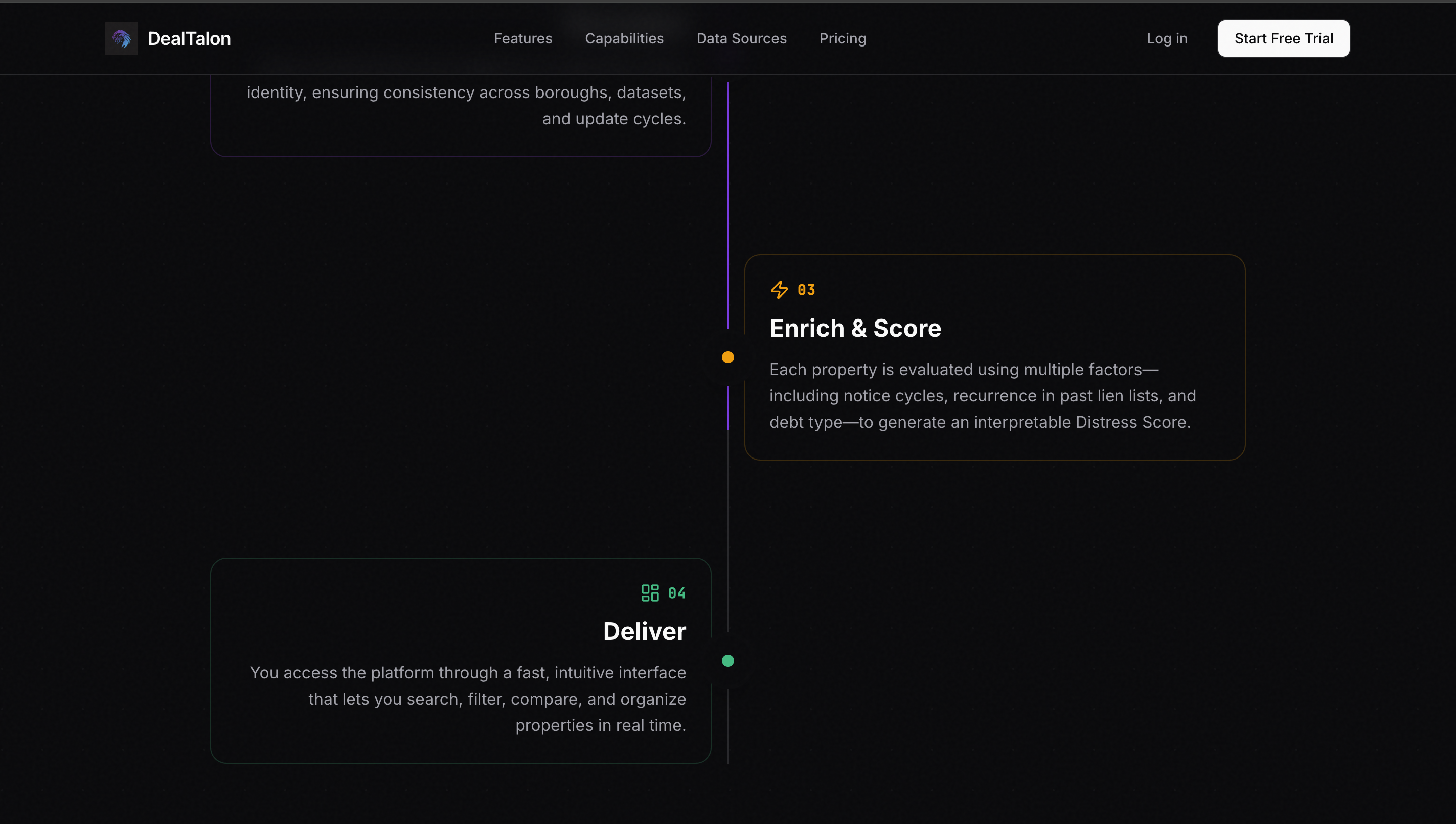Click the orange timeline dot marker

point(727,357)
